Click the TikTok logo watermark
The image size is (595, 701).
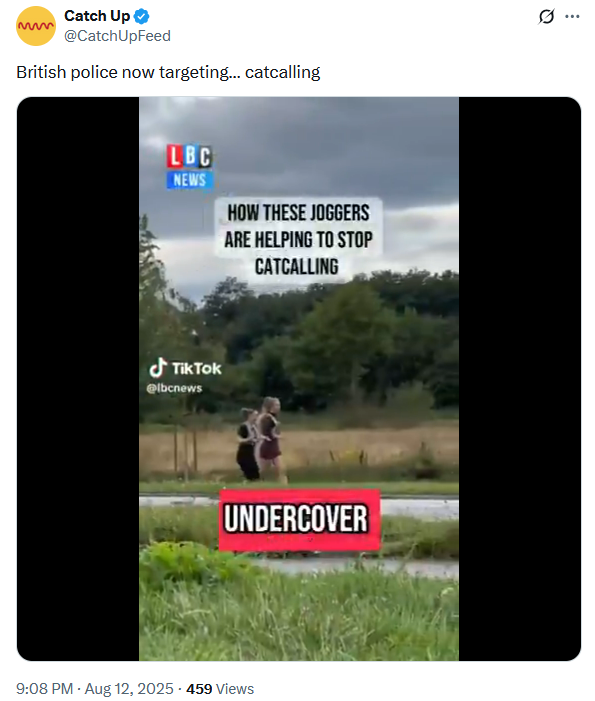click(186, 368)
